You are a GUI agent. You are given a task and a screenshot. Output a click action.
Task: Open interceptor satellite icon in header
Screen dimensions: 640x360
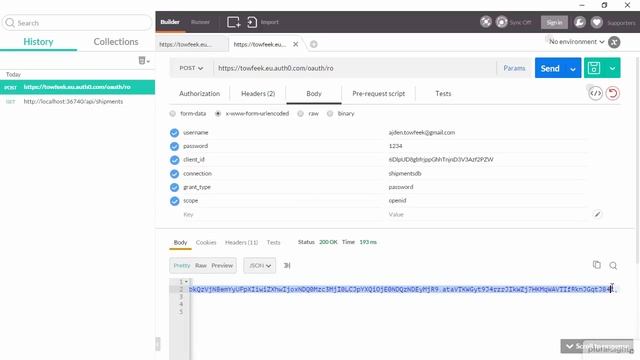pyautogui.click(x=486, y=22)
